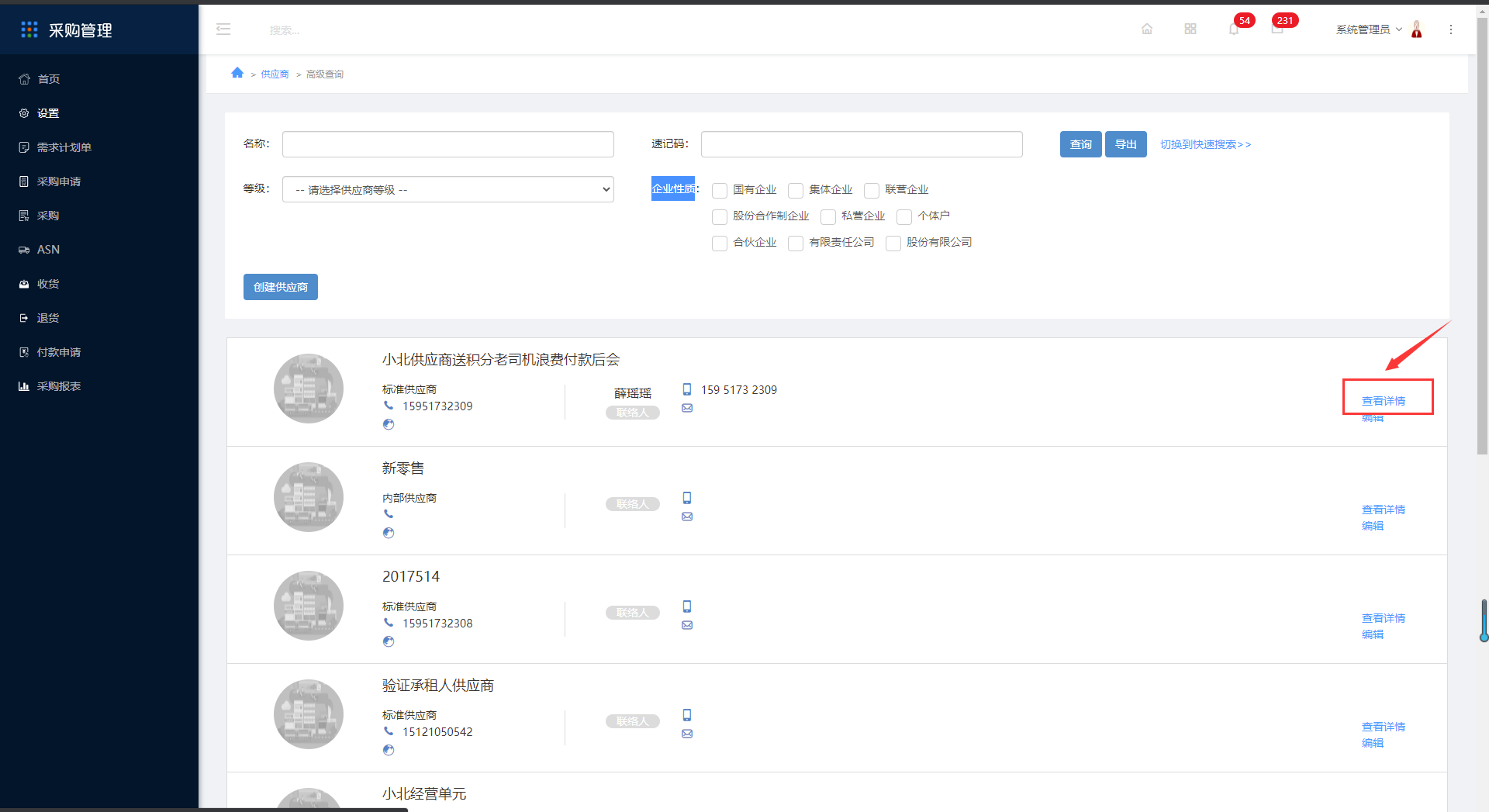
Task: Check the 集体企业 checkbox
Action: (x=796, y=191)
